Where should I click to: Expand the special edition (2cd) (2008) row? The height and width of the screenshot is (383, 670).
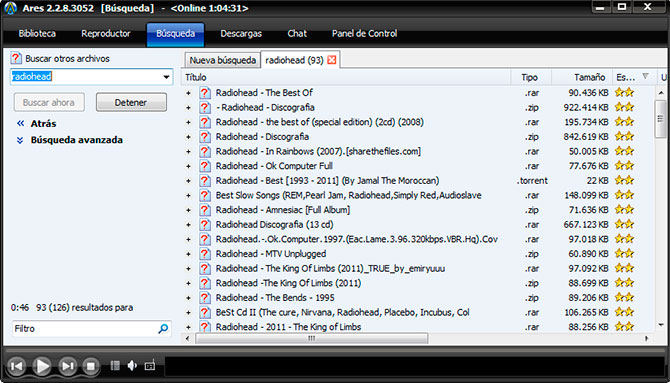(188, 123)
